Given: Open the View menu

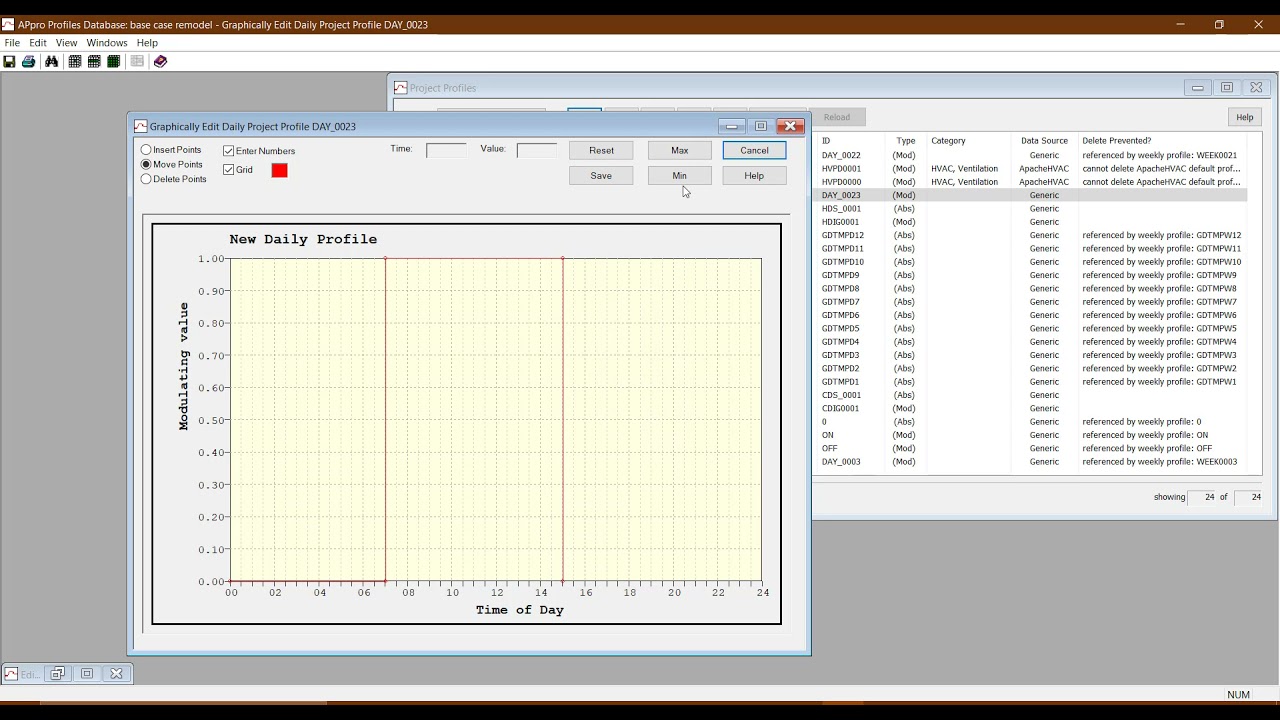Looking at the screenshot, I should (x=66, y=43).
